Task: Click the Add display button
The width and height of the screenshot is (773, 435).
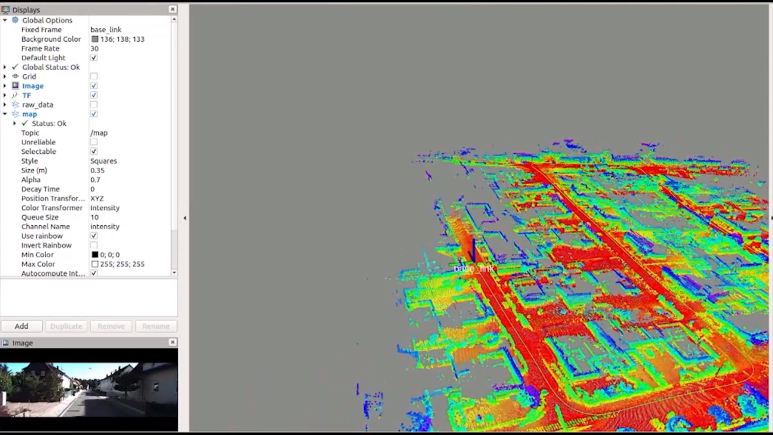Action: click(22, 326)
